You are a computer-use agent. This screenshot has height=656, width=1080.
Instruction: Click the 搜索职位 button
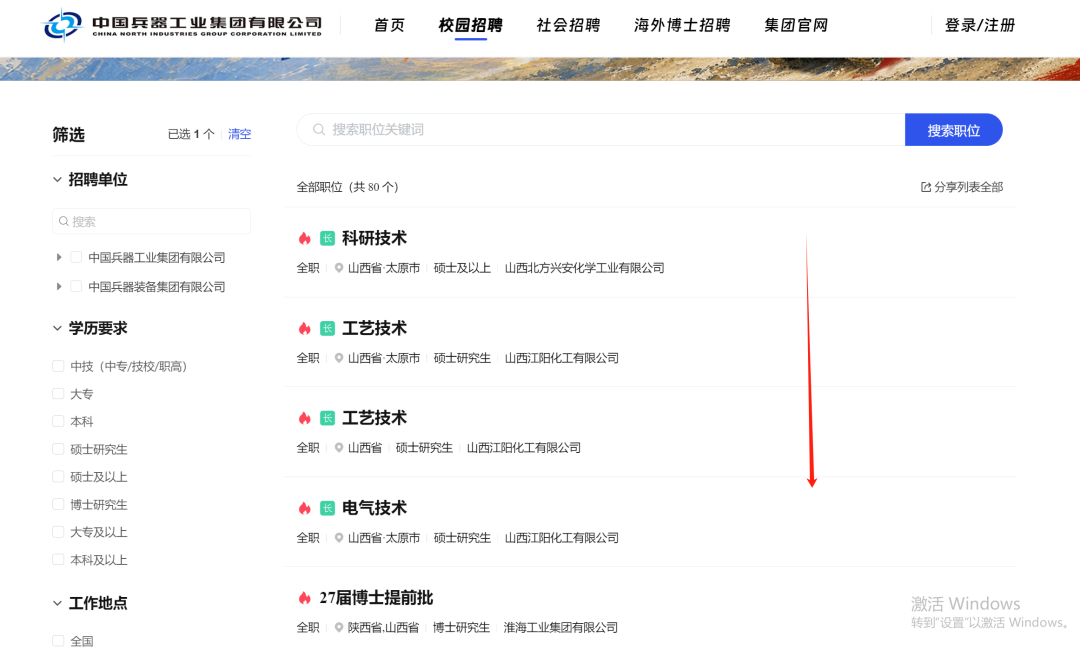pyautogui.click(x=953, y=130)
